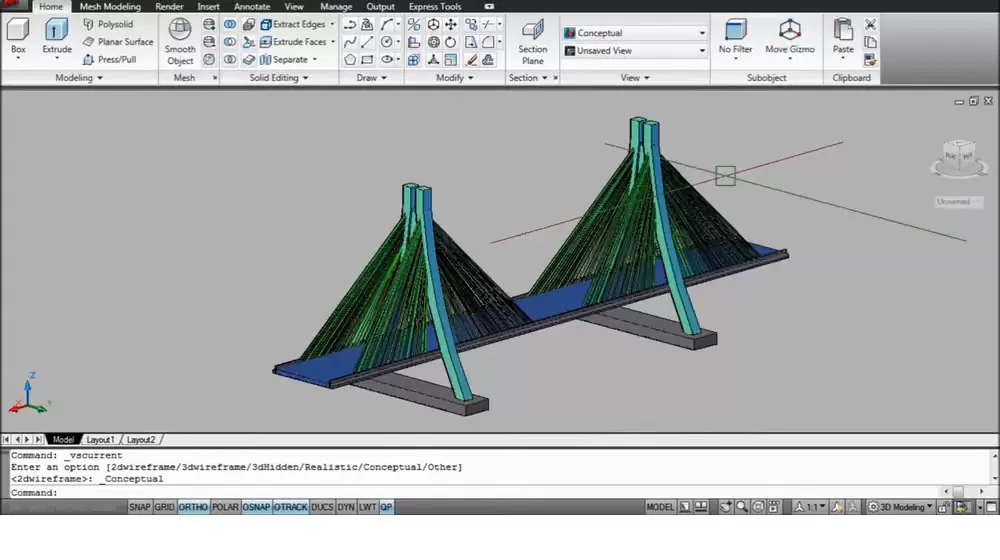Open the Layout1 tab

click(x=100, y=439)
